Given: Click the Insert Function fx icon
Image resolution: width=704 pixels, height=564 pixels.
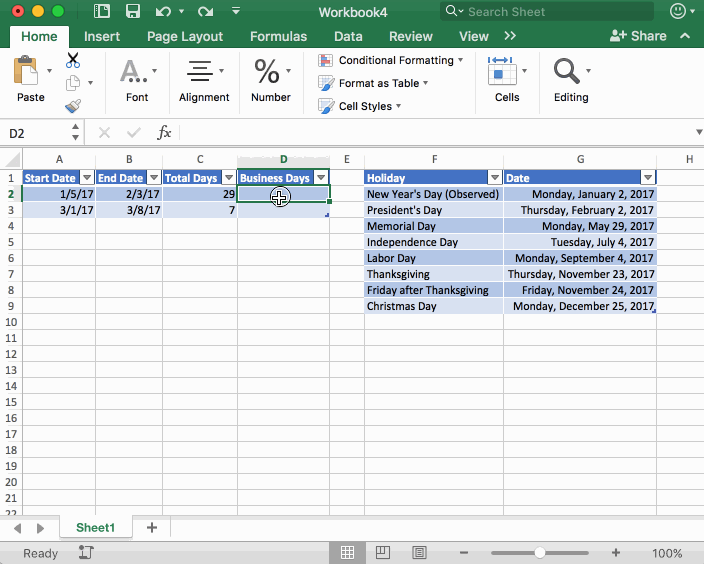Looking at the screenshot, I should tap(164, 133).
